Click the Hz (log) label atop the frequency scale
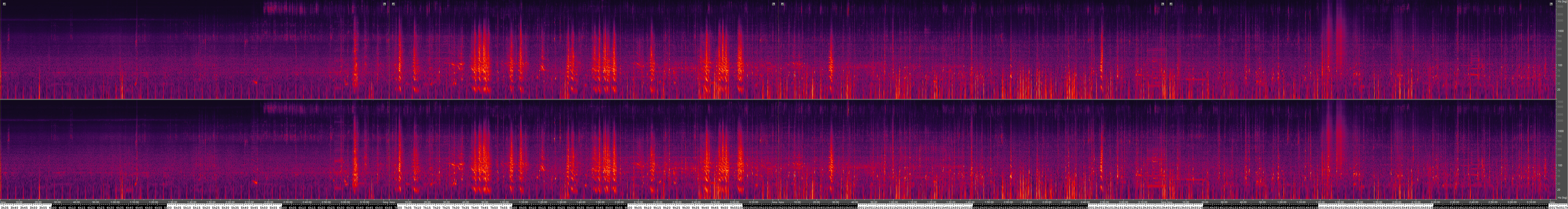The width and height of the screenshot is (1568, 209). 1561,2
